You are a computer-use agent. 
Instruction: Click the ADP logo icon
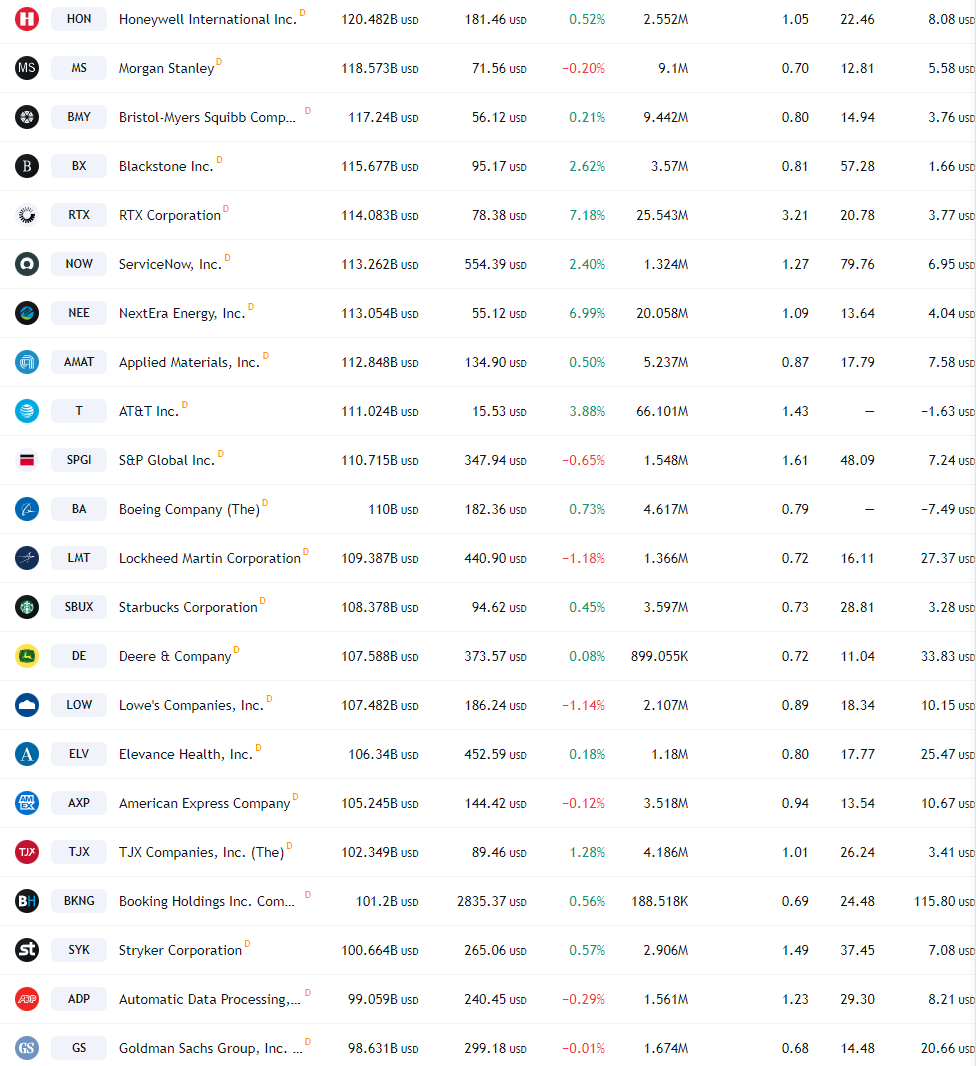click(27, 998)
